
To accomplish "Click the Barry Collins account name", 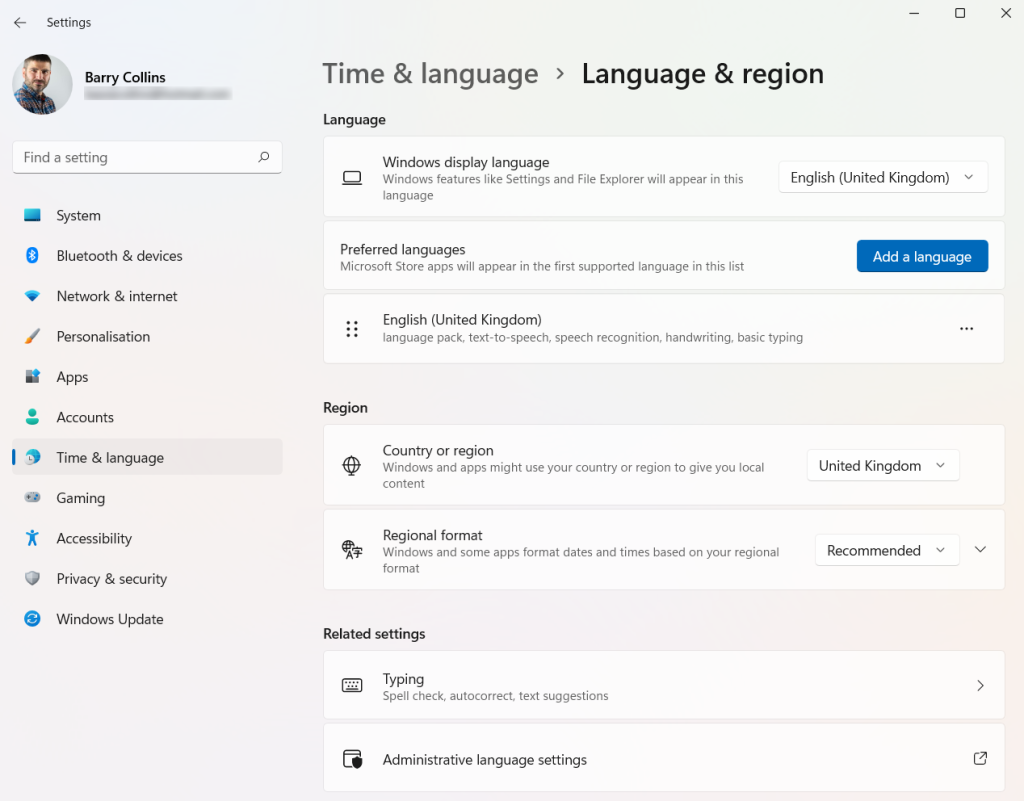I will 125,77.
